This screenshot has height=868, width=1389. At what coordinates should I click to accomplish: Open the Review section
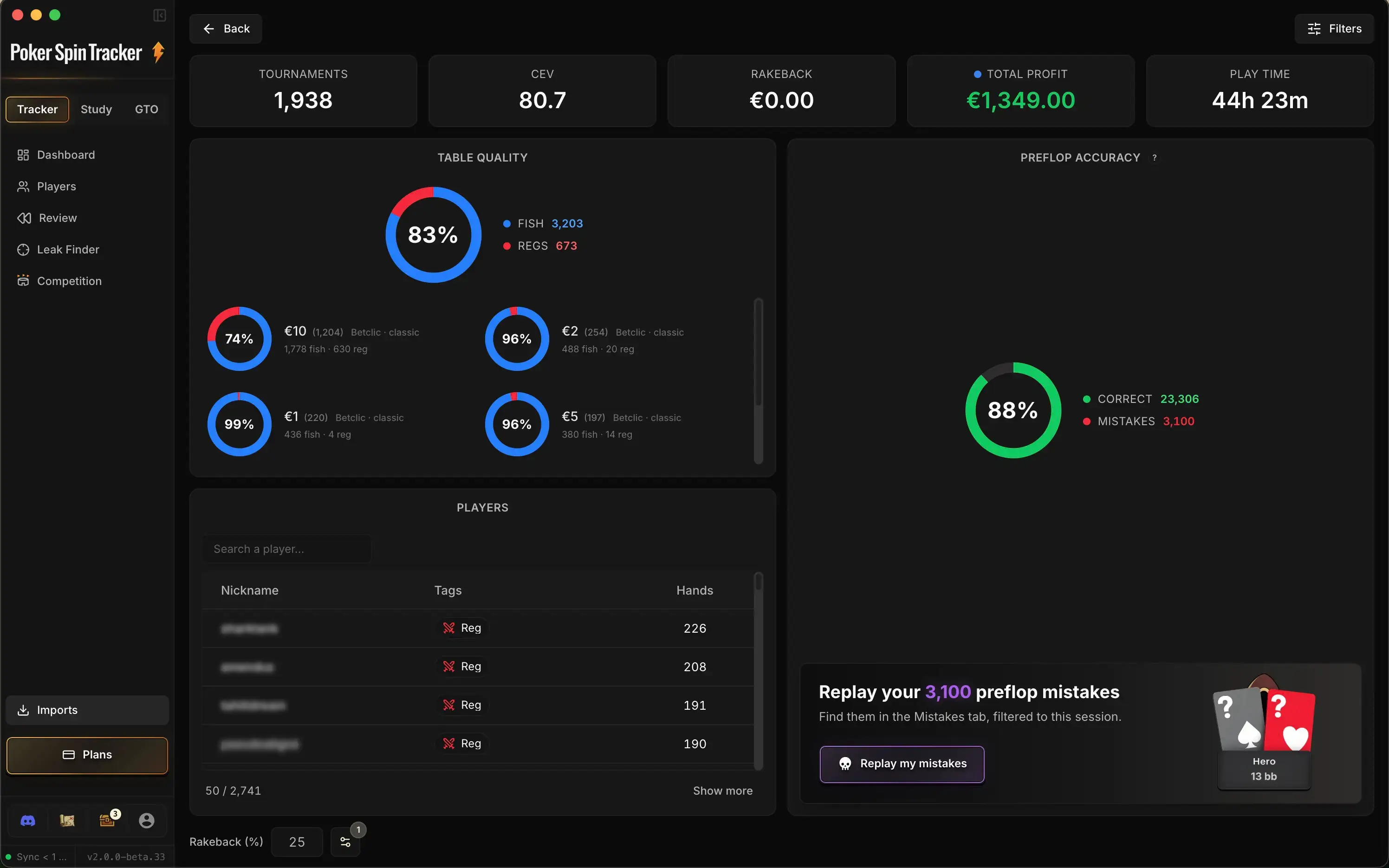87,218
